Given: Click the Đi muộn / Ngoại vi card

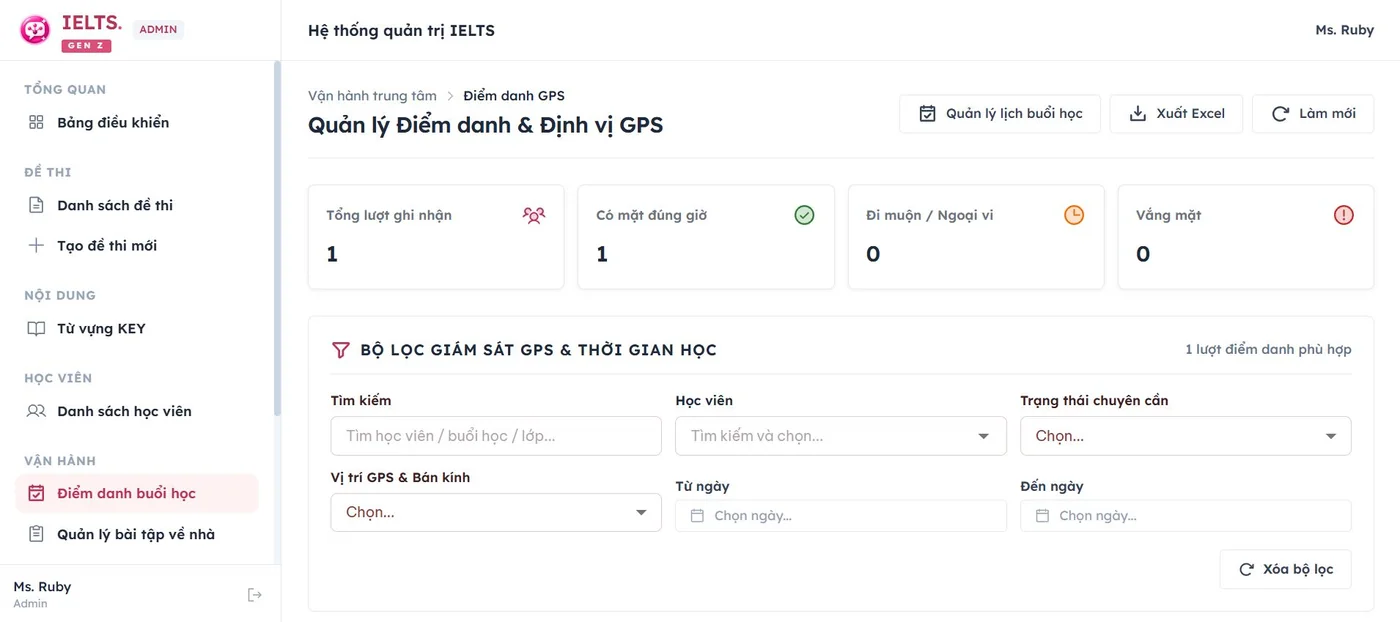Looking at the screenshot, I should (976, 237).
